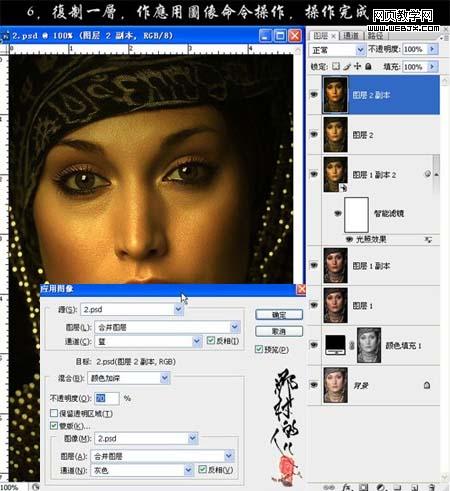Open the fx layer style icon
Screen dimensions: 450x491
(348, 487)
